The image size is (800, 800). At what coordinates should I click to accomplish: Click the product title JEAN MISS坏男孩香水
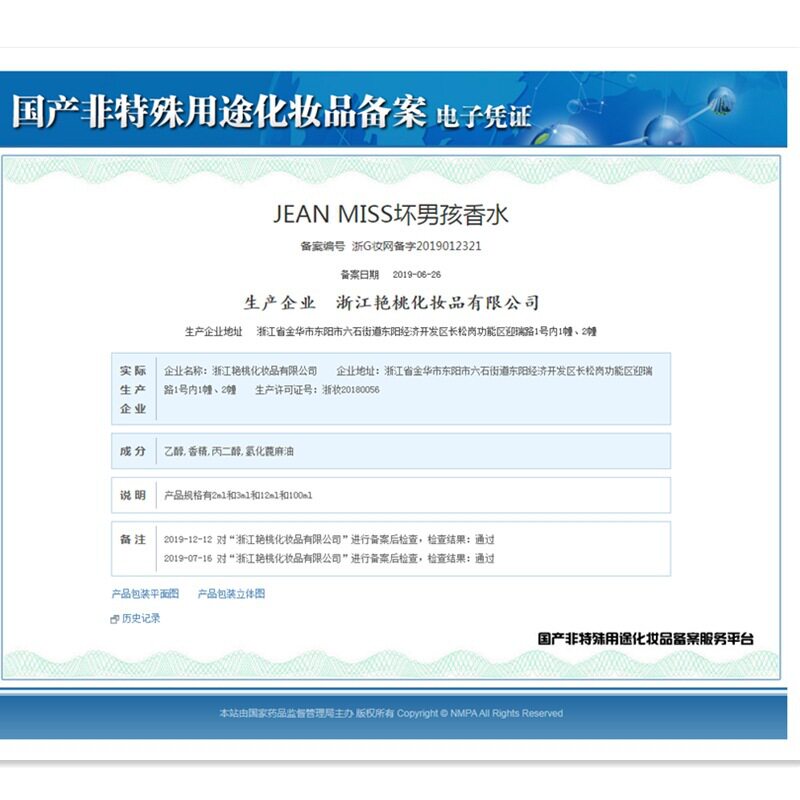point(391,214)
